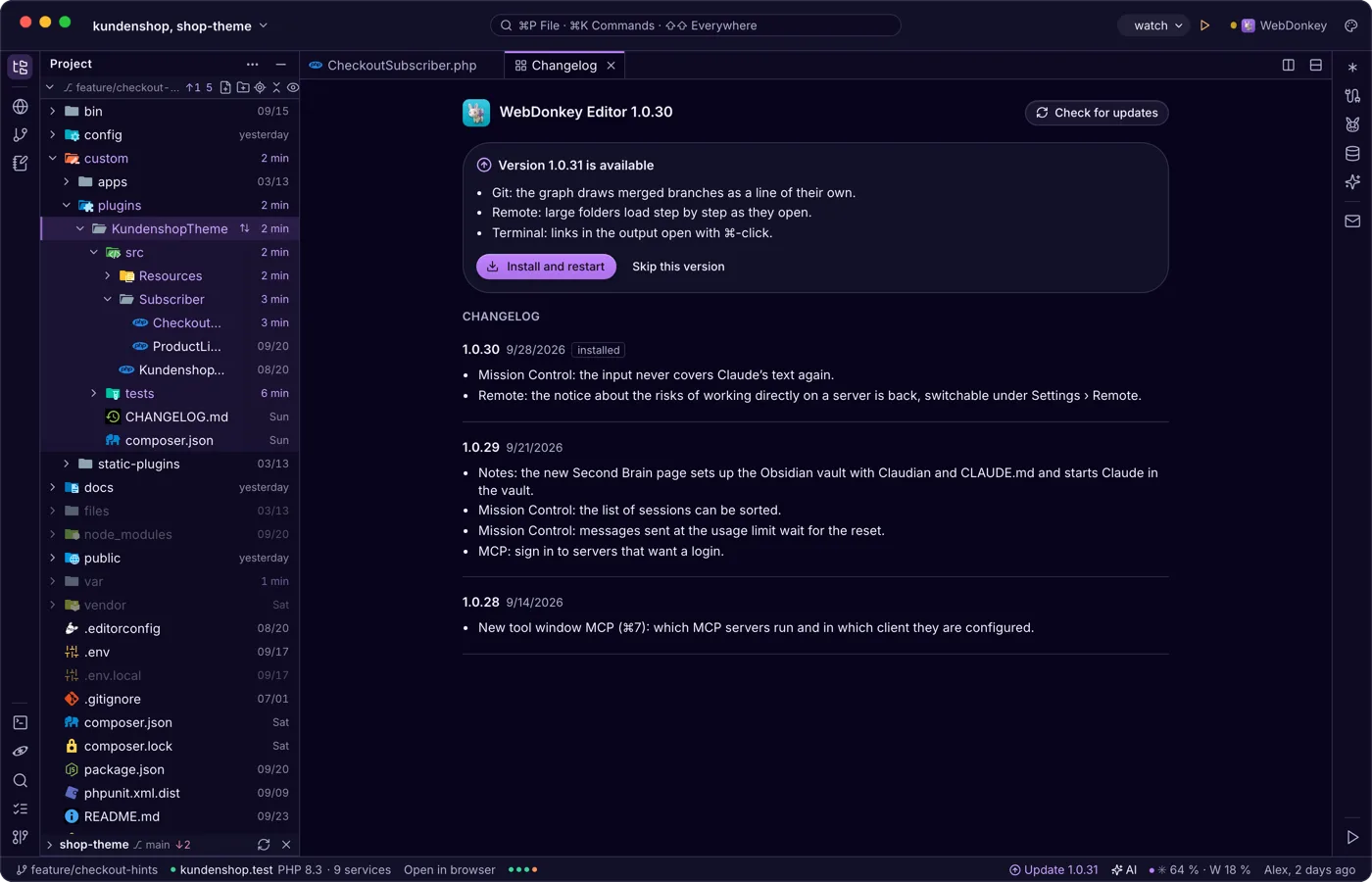Click the search Everywhere field

(x=695, y=25)
